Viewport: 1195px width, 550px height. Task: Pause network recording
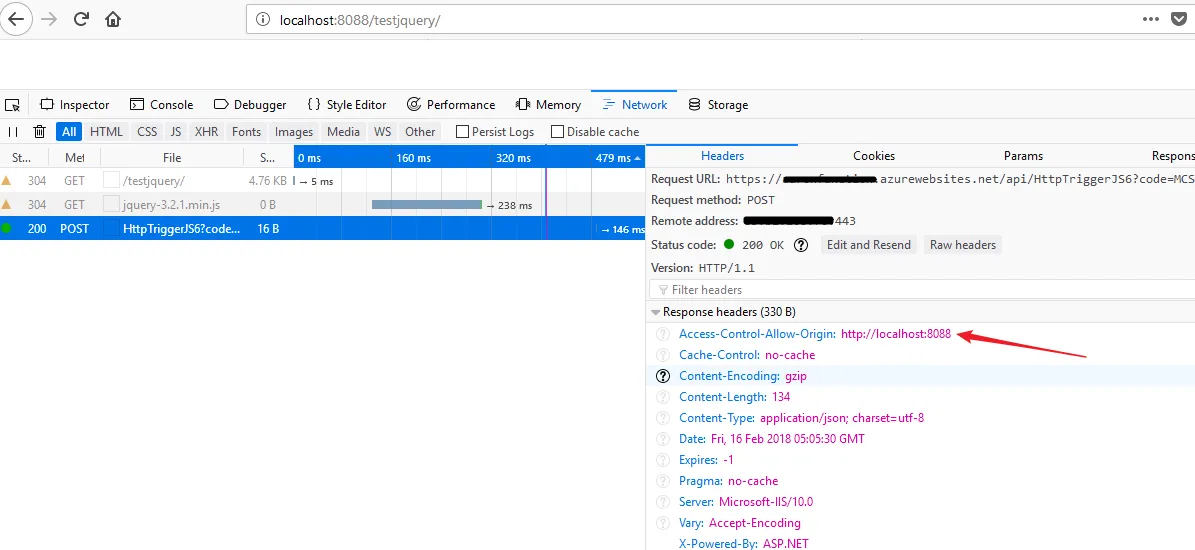13,132
